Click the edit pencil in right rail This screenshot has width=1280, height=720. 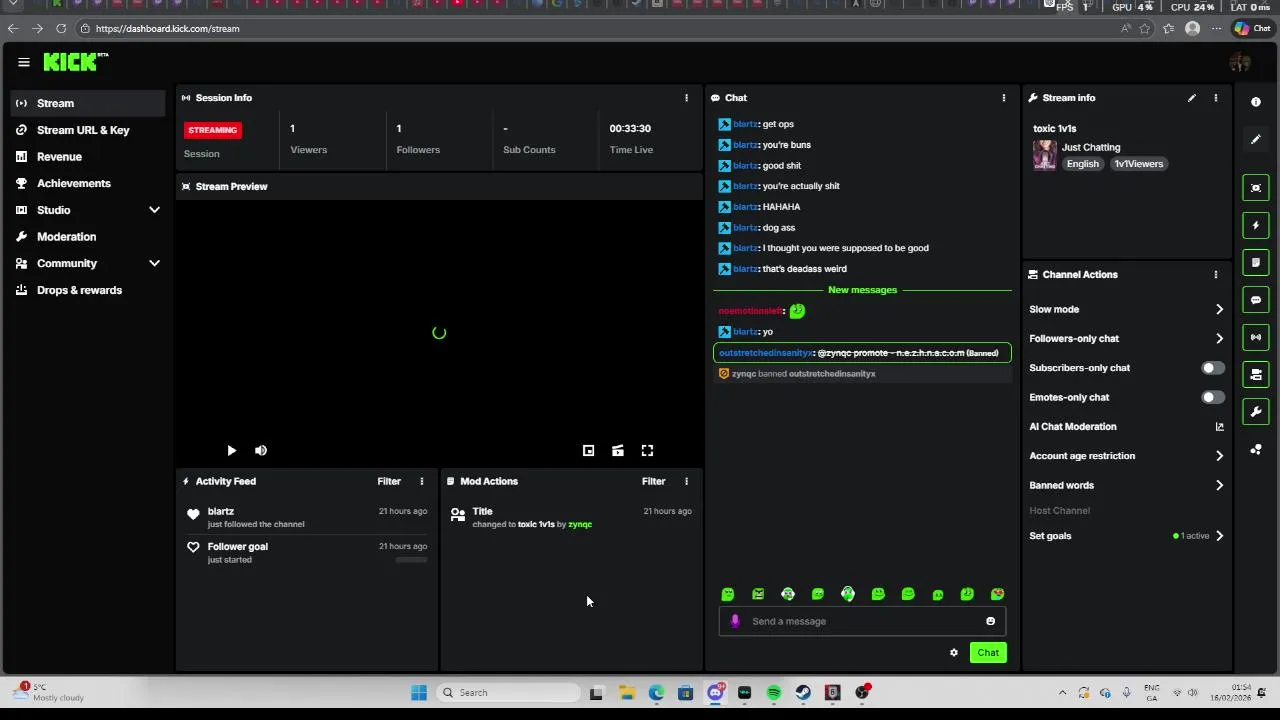pos(1256,139)
